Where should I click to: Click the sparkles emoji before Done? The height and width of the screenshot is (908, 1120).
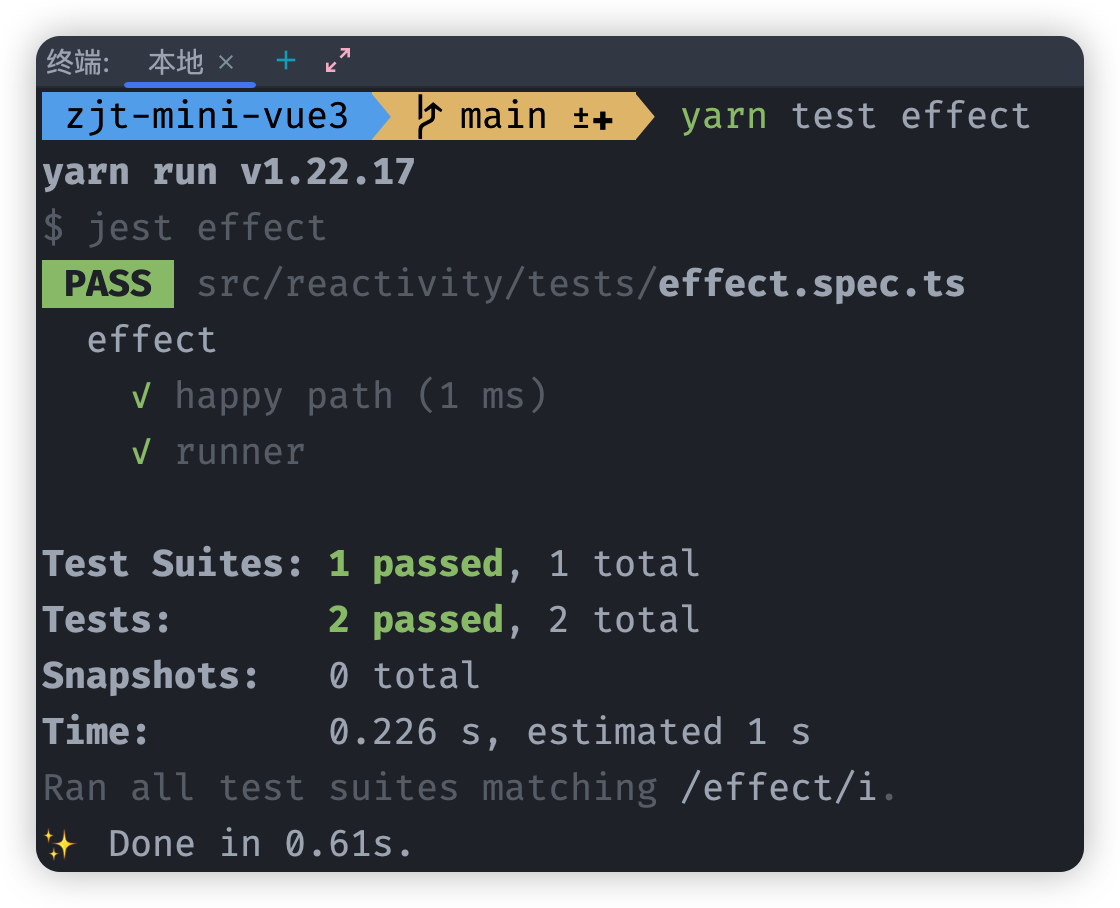(x=59, y=845)
